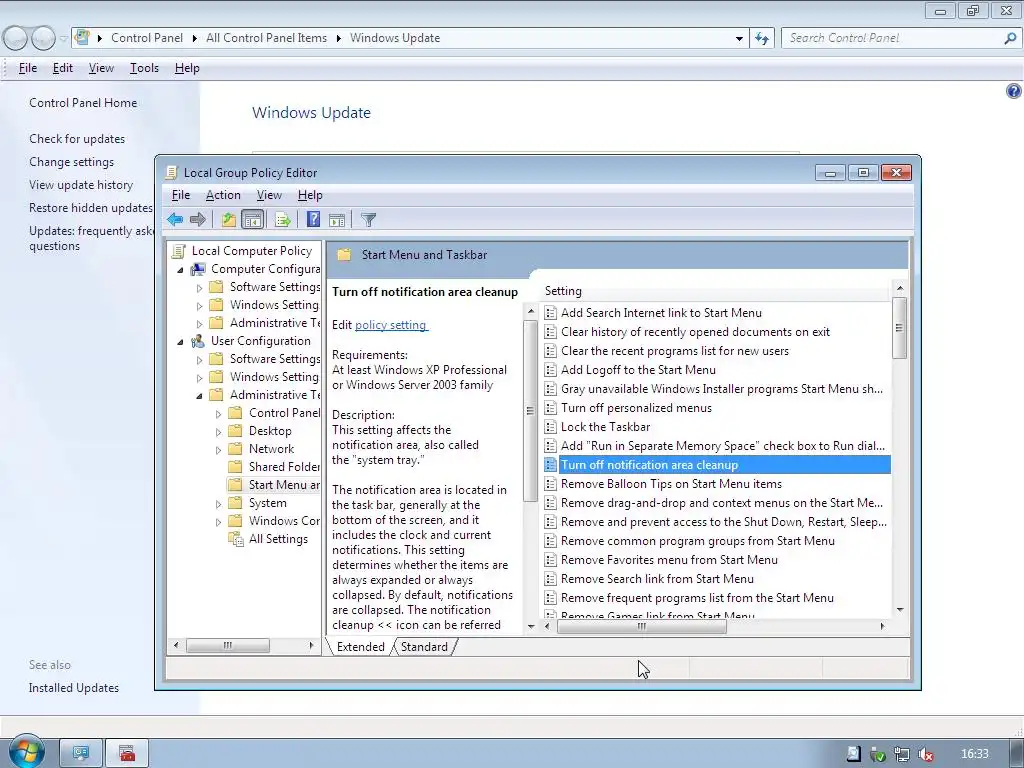Click the network tray icon
Viewport: 1024px width, 768px height.
click(901, 754)
